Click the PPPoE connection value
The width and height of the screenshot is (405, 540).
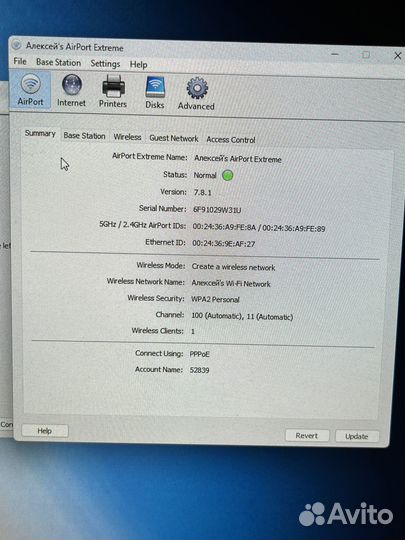click(199, 354)
